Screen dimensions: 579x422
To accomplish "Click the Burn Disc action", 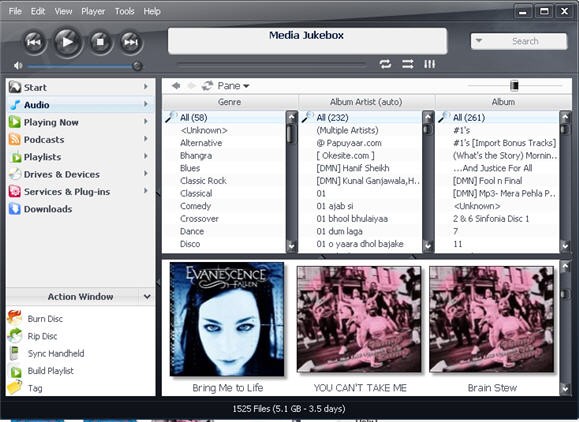I will [45, 319].
